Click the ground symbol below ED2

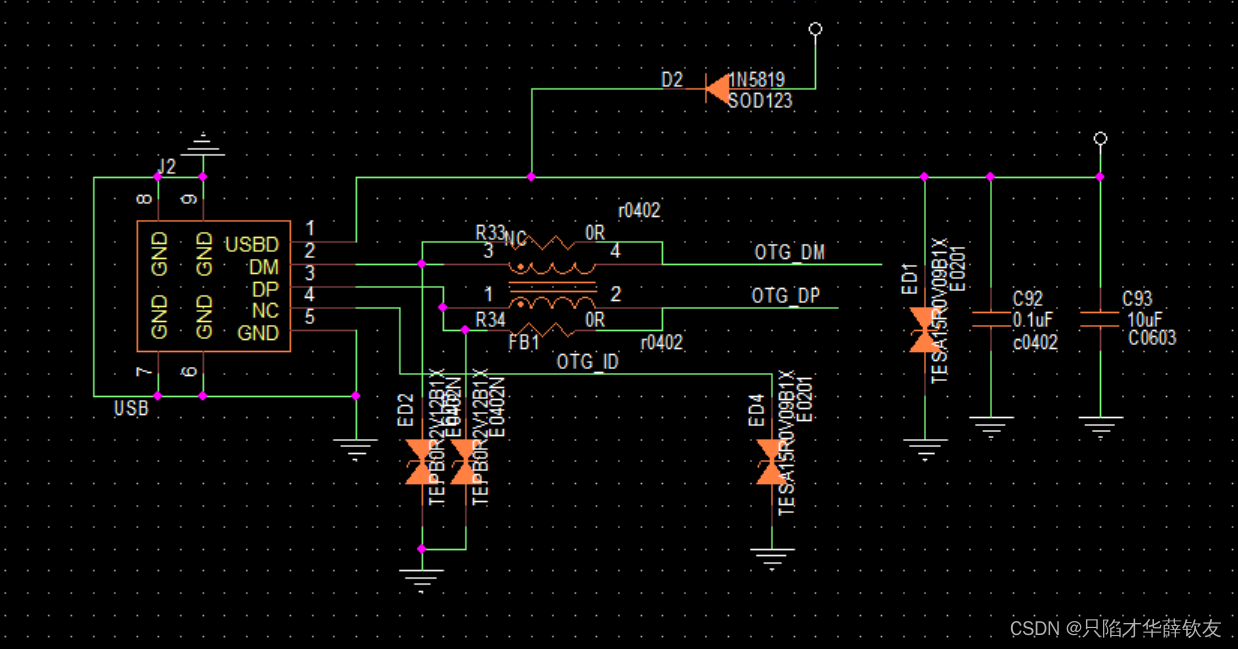421,580
